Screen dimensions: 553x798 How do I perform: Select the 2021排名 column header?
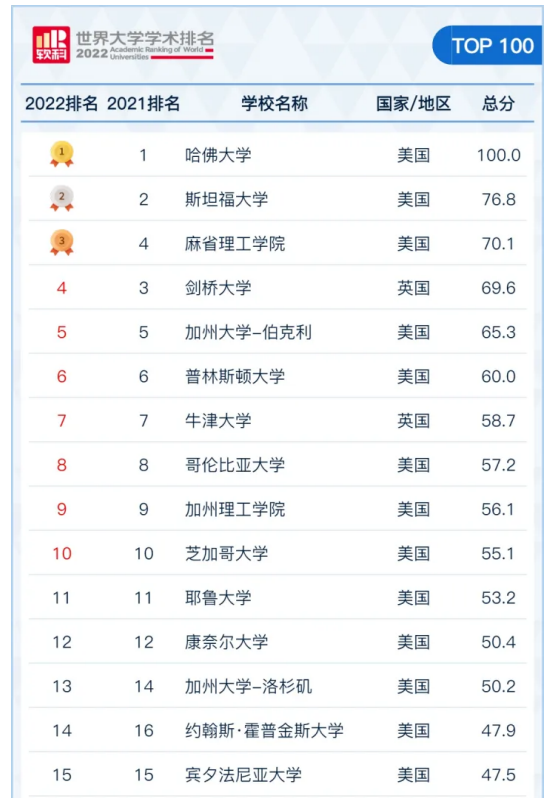pyautogui.click(x=143, y=103)
